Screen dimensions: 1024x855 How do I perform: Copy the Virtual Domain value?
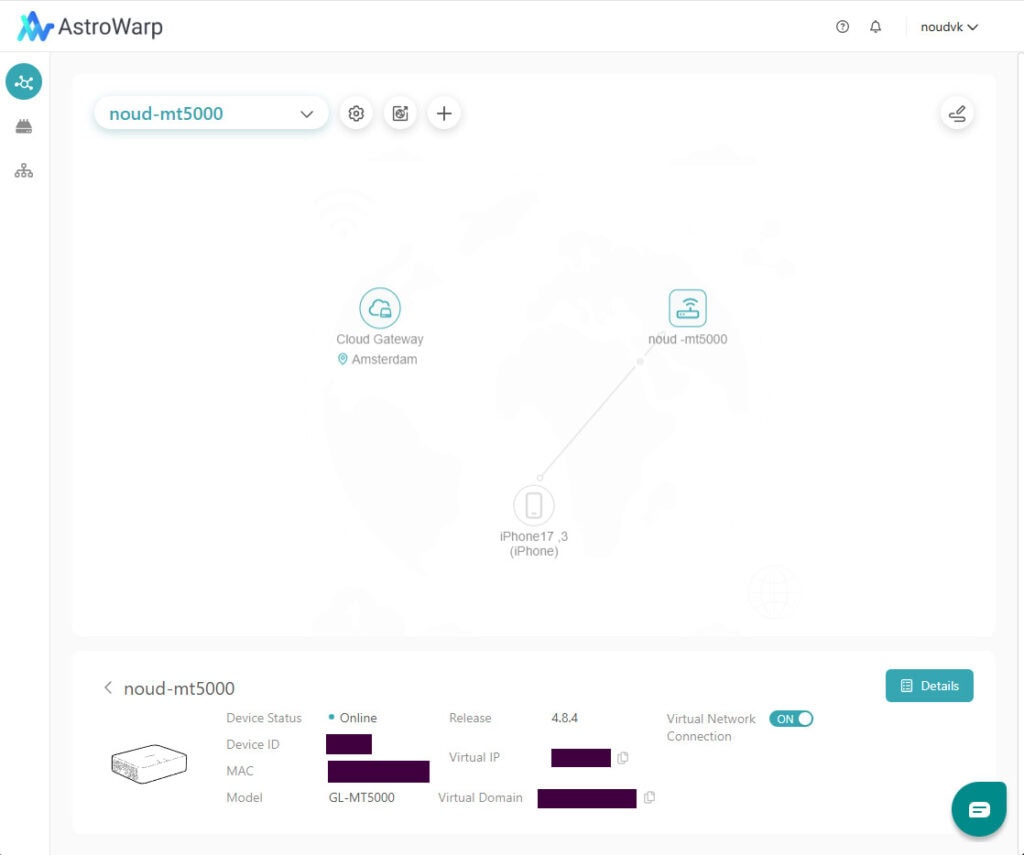tap(649, 798)
